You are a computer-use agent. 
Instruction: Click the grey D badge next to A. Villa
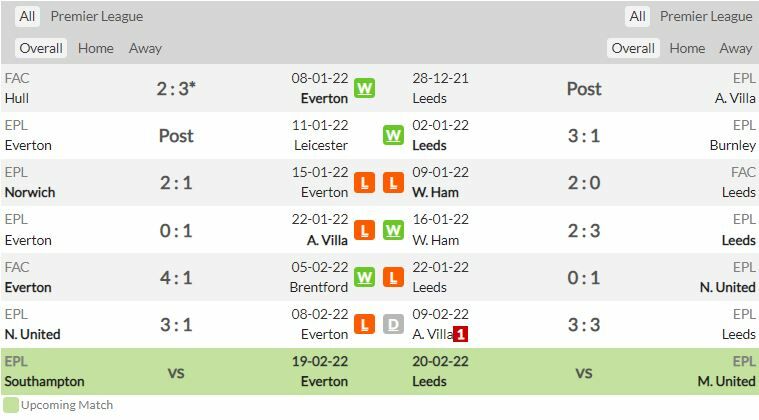(x=393, y=324)
